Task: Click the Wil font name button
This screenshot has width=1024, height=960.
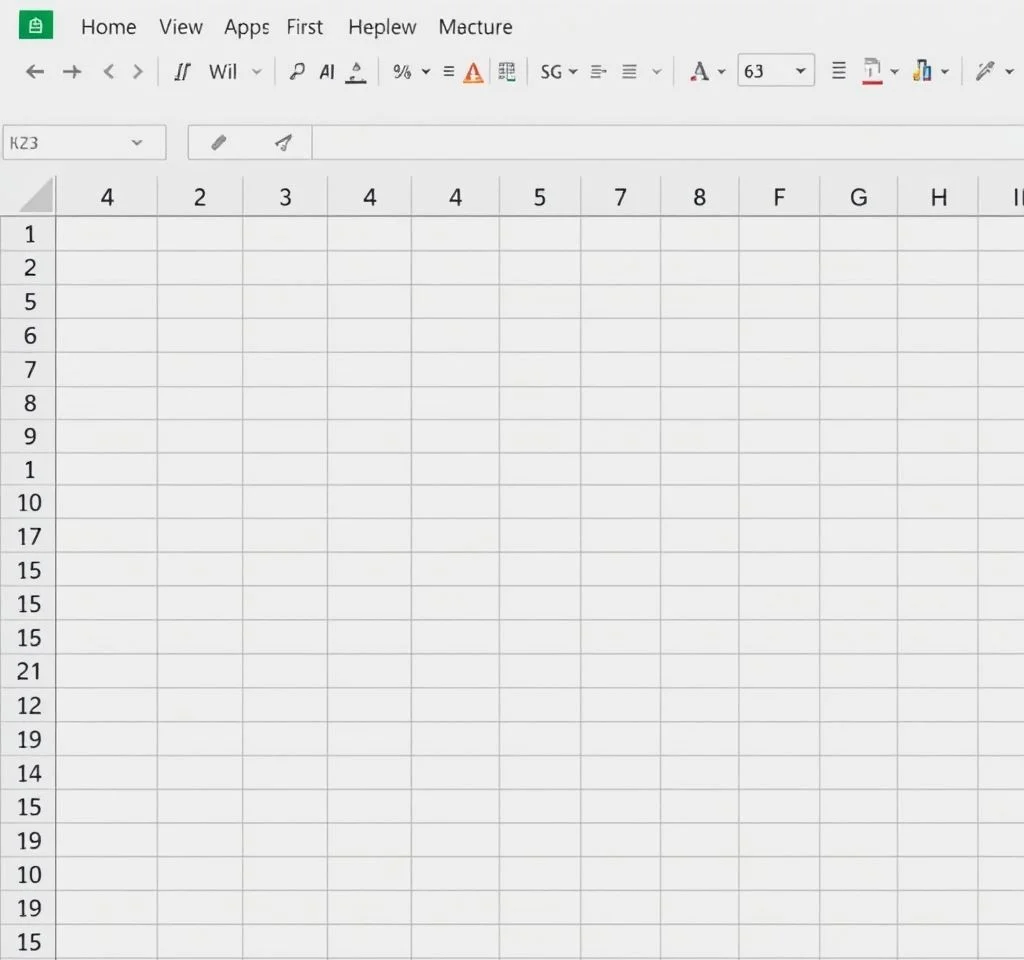Action: 223,72
